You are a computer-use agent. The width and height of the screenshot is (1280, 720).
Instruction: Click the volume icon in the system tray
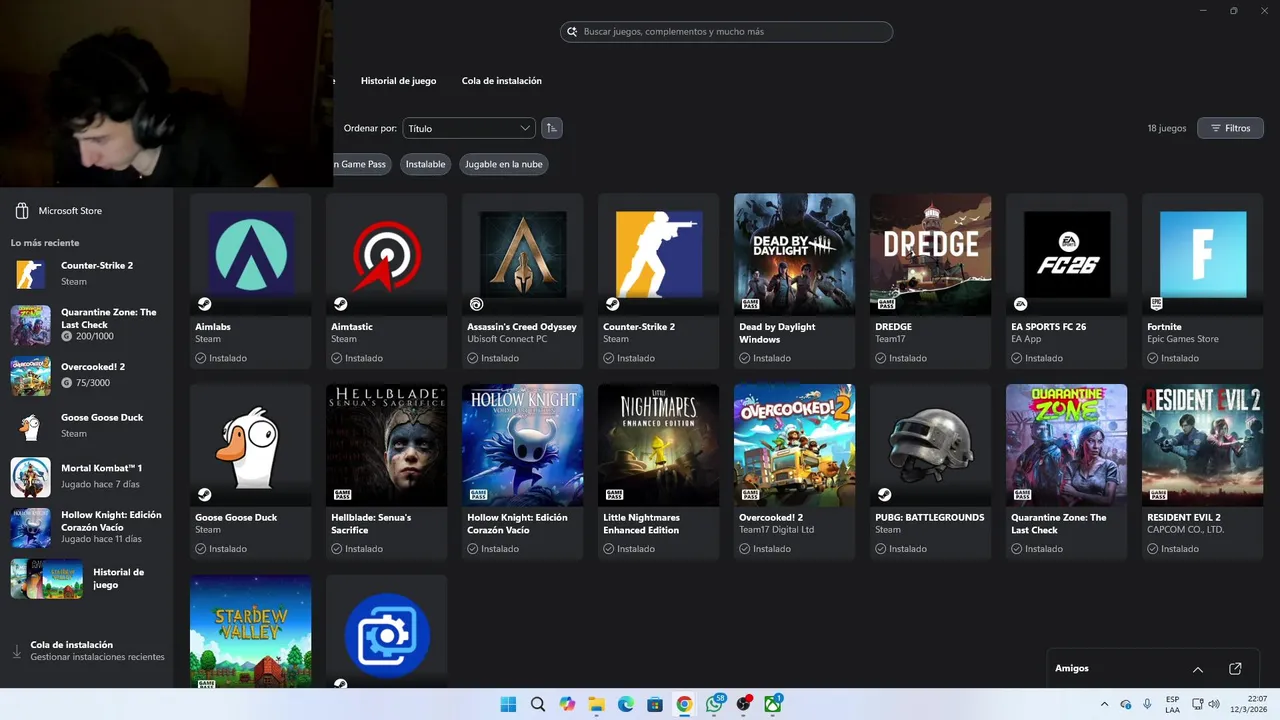click(1214, 704)
